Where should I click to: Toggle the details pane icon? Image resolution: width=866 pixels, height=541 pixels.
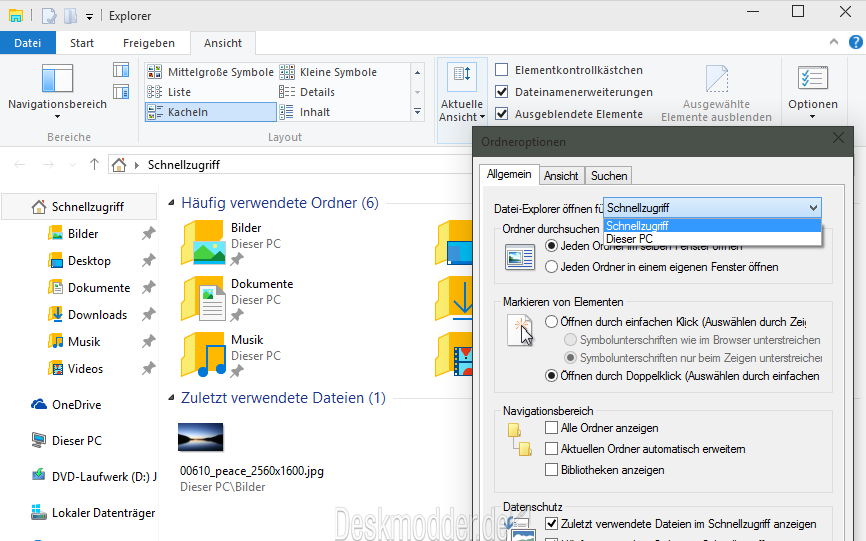click(x=121, y=92)
